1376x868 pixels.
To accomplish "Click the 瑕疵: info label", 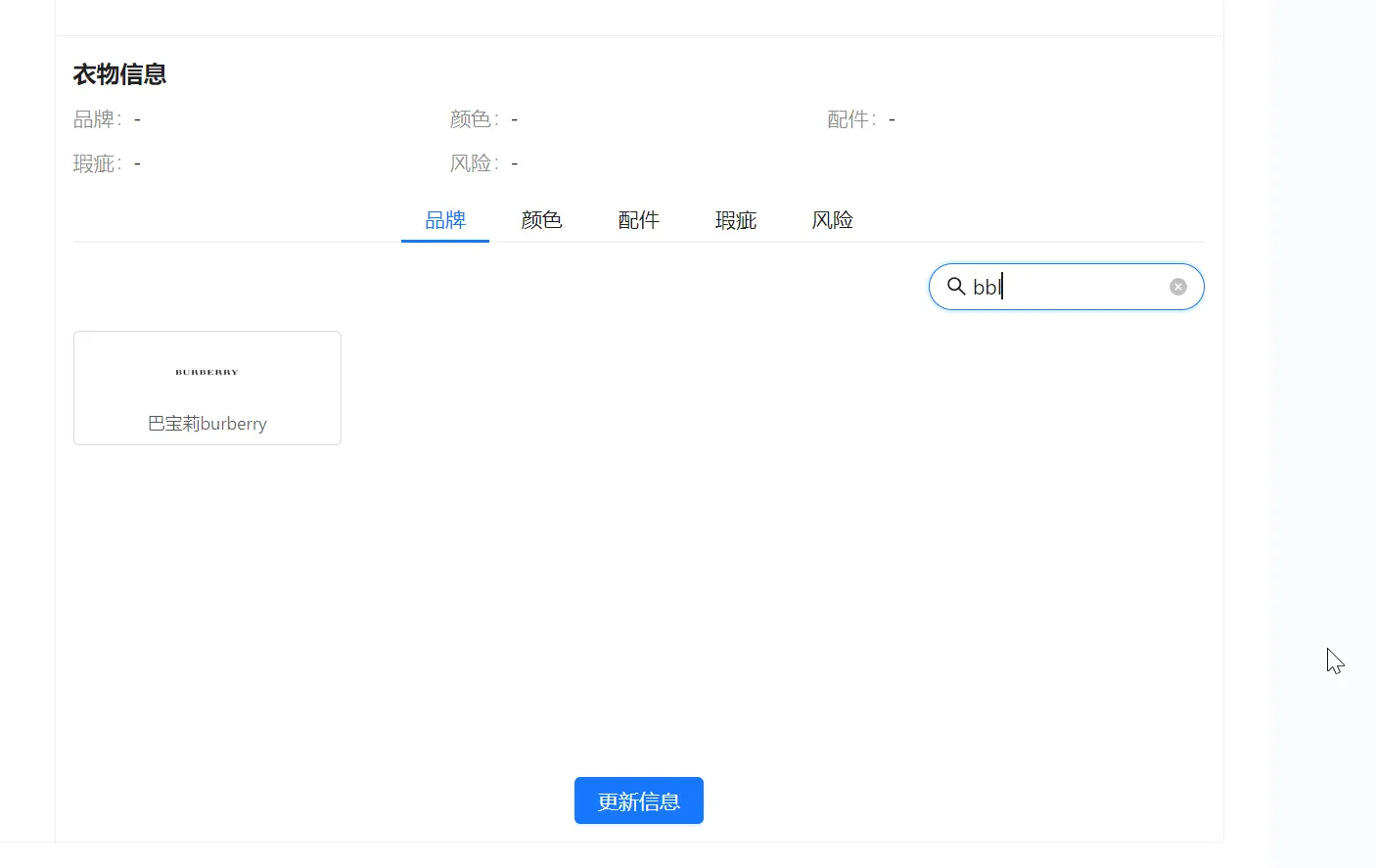I will (98, 163).
